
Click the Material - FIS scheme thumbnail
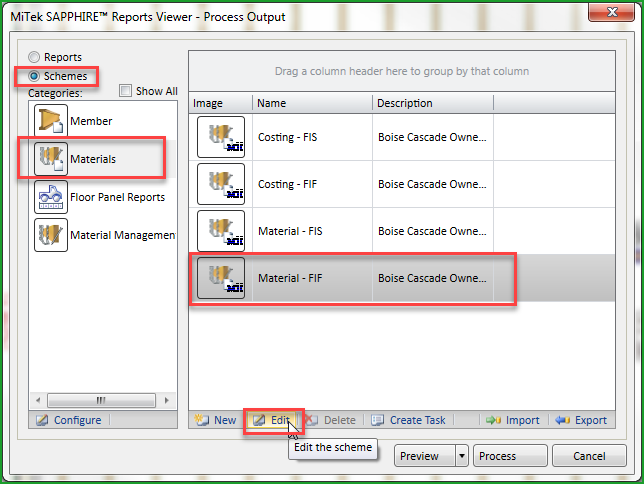tap(221, 231)
